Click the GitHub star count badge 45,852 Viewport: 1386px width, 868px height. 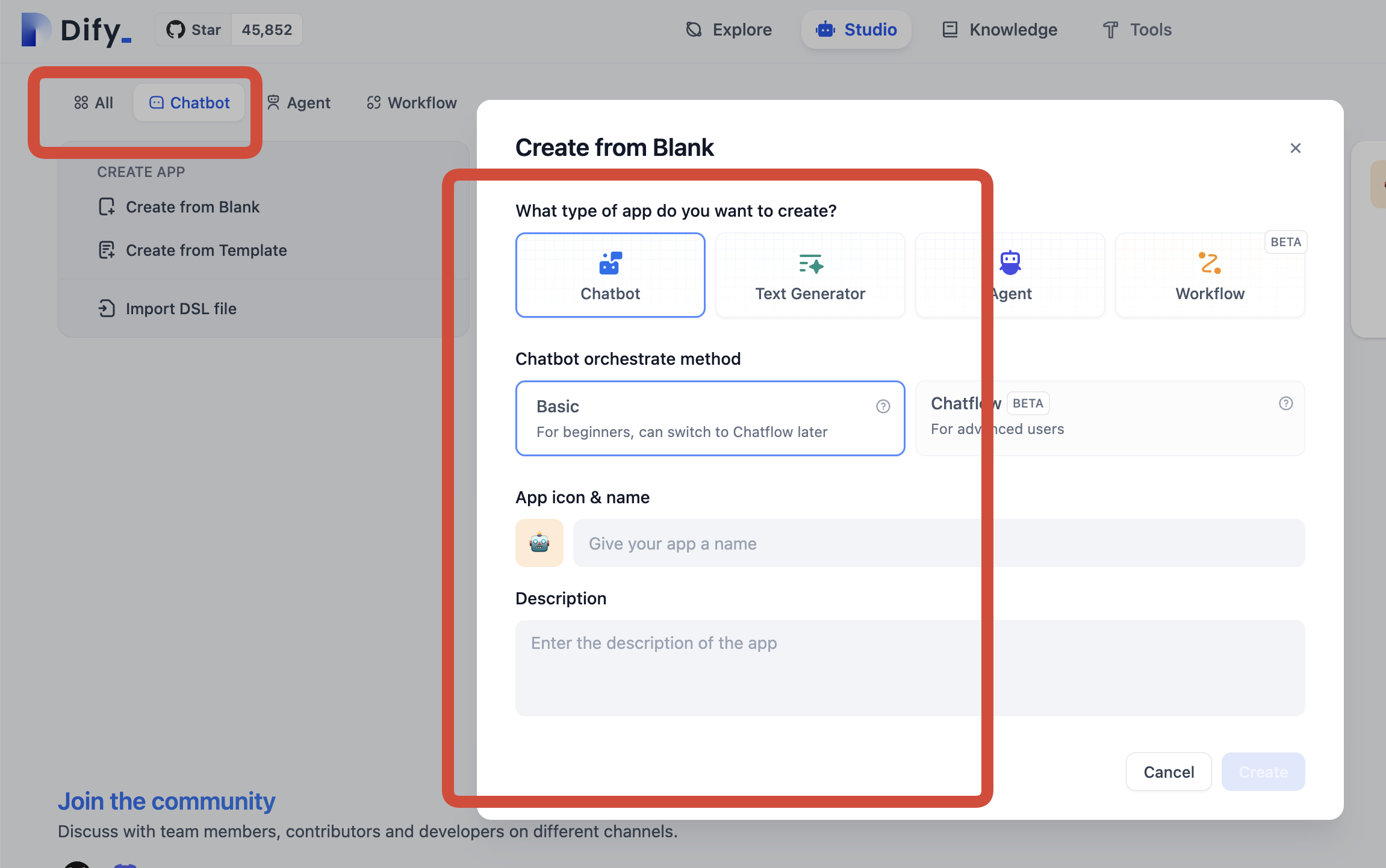[266, 29]
